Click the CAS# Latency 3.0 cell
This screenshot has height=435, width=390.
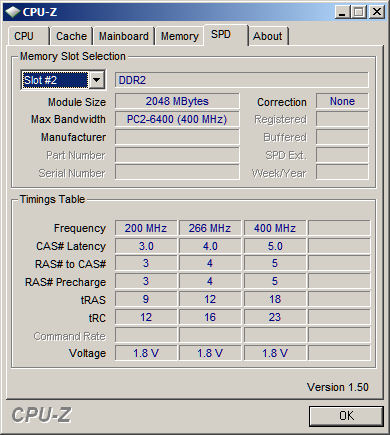pyautogui.click(x=146, y=246)
